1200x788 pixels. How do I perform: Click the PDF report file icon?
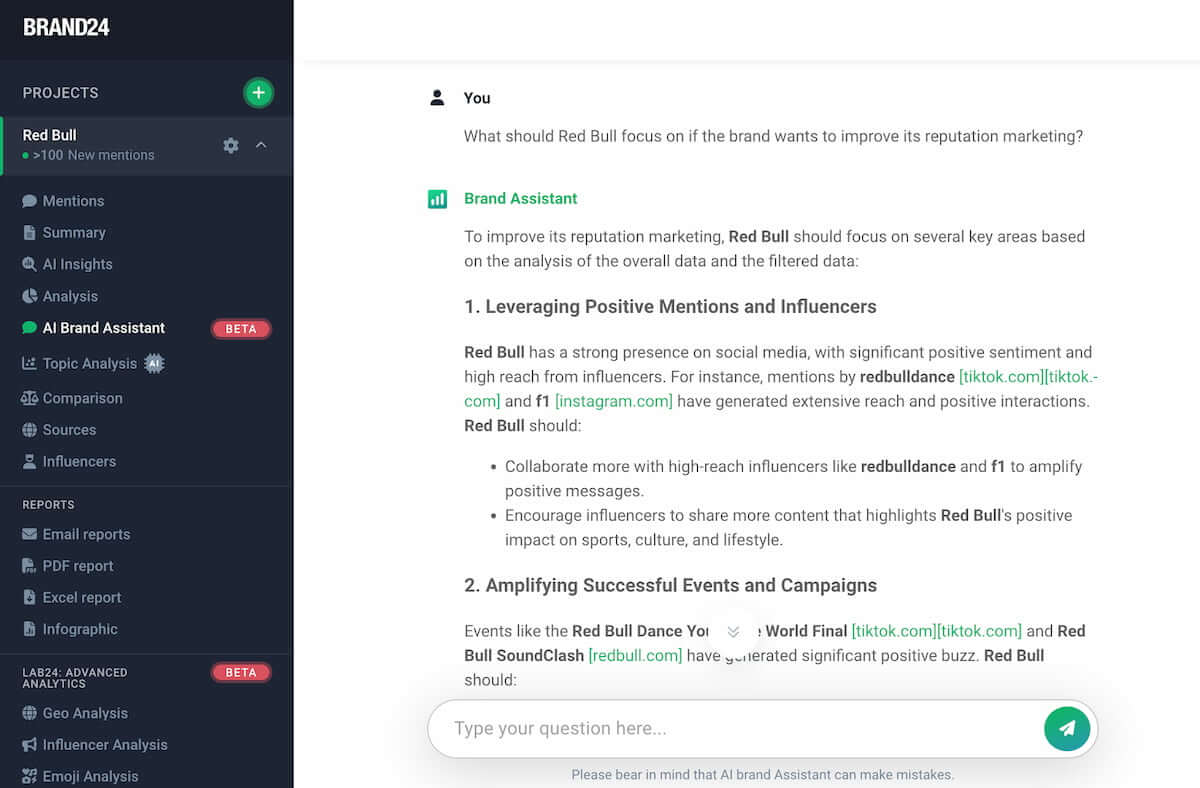click(29, 566)
